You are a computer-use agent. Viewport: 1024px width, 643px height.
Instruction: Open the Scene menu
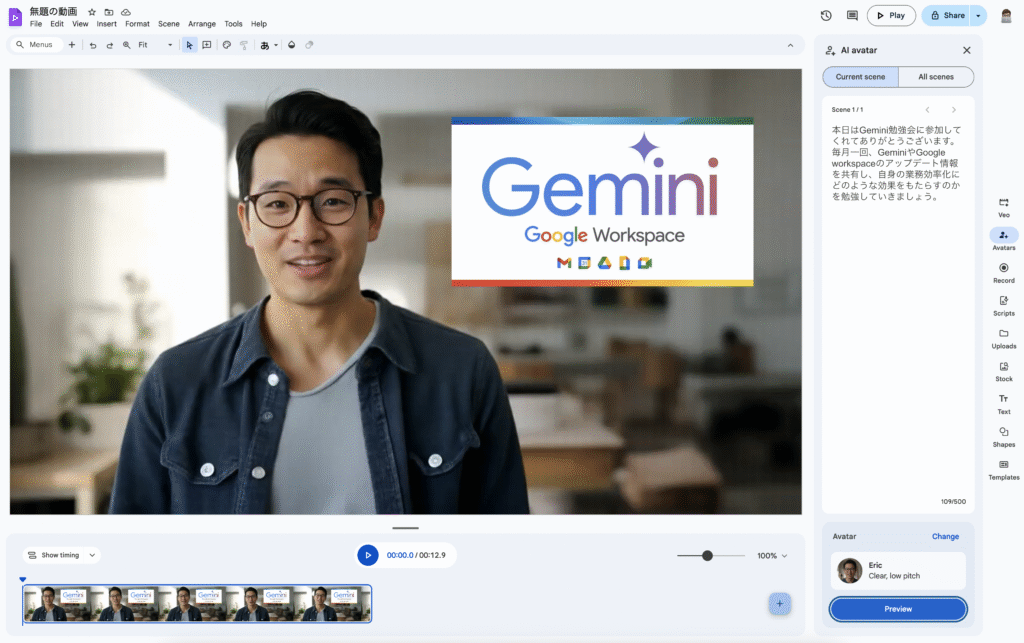pos(168,24)
